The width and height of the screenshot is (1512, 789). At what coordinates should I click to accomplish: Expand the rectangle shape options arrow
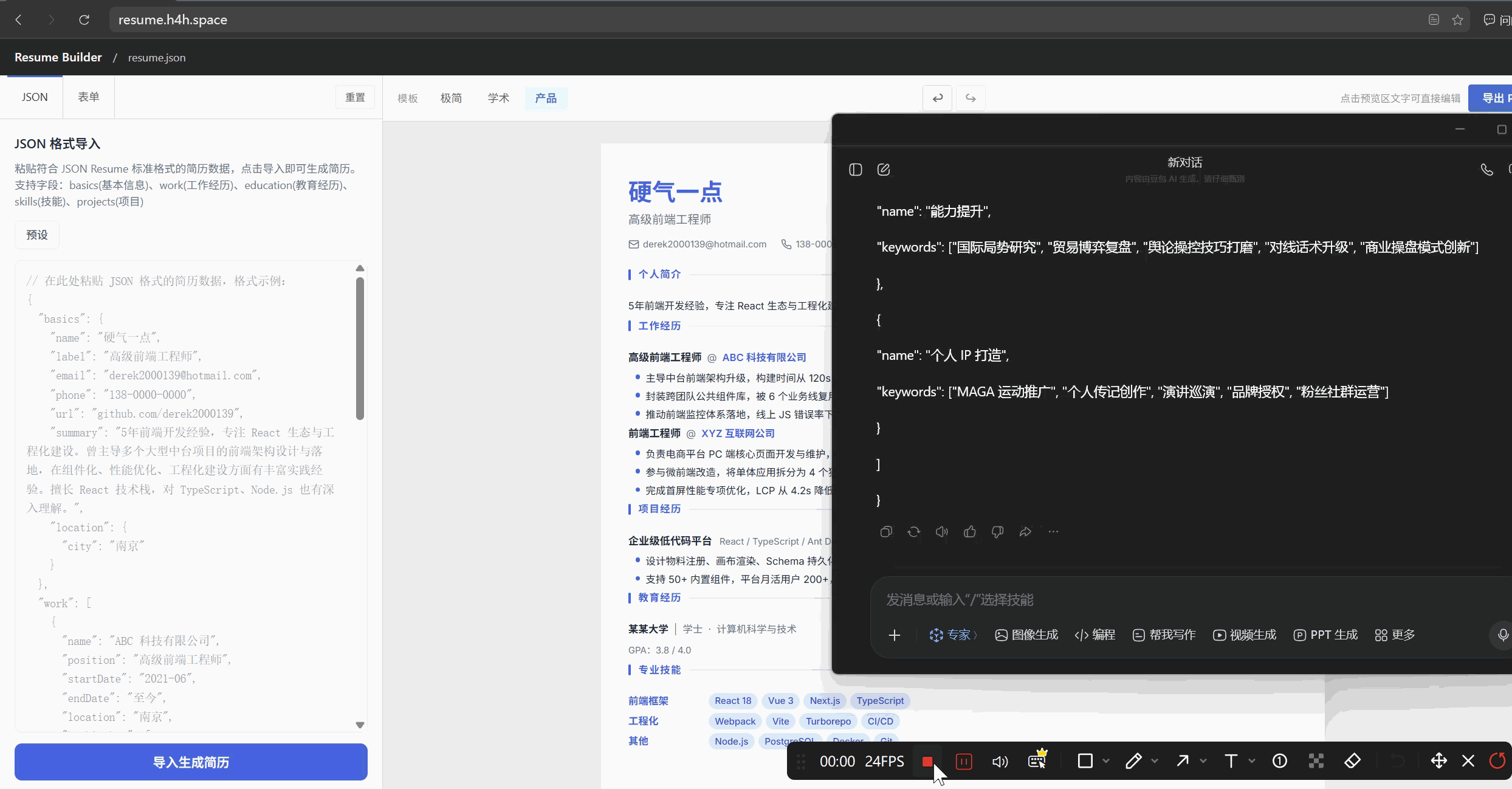[x=1106, y=761]
